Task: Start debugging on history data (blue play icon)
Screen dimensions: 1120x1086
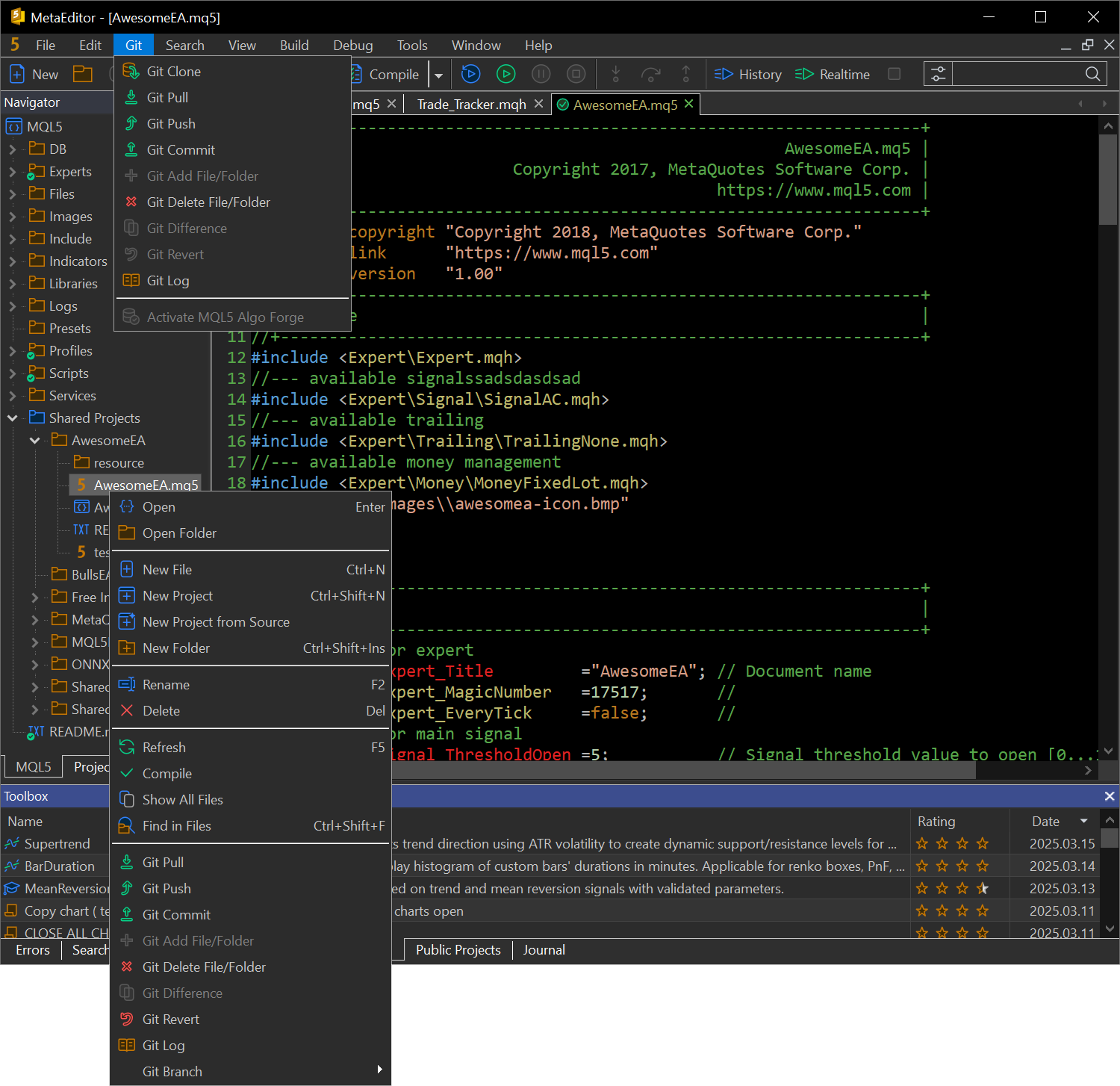Action: point(470,74)
